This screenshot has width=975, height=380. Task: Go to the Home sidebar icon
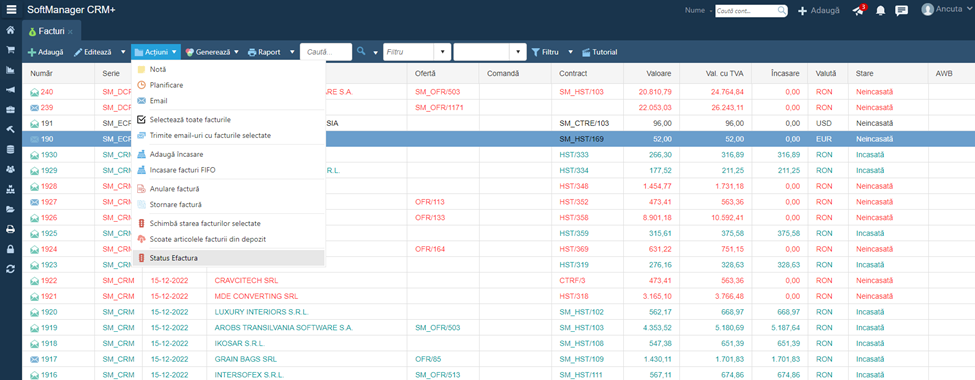pyautogui.click(x=10, y=30)
